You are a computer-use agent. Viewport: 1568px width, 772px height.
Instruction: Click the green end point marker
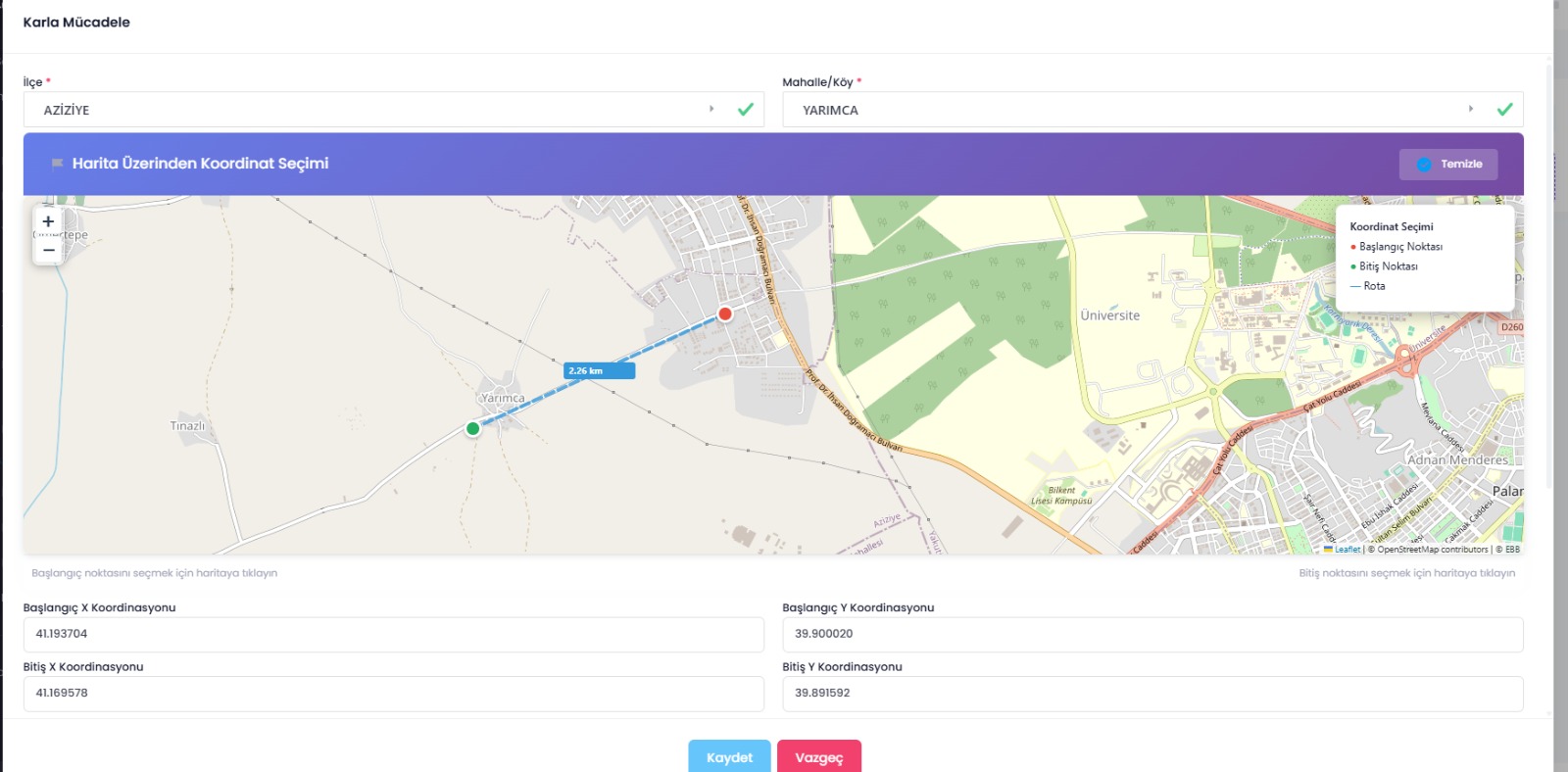coord(473,428)
